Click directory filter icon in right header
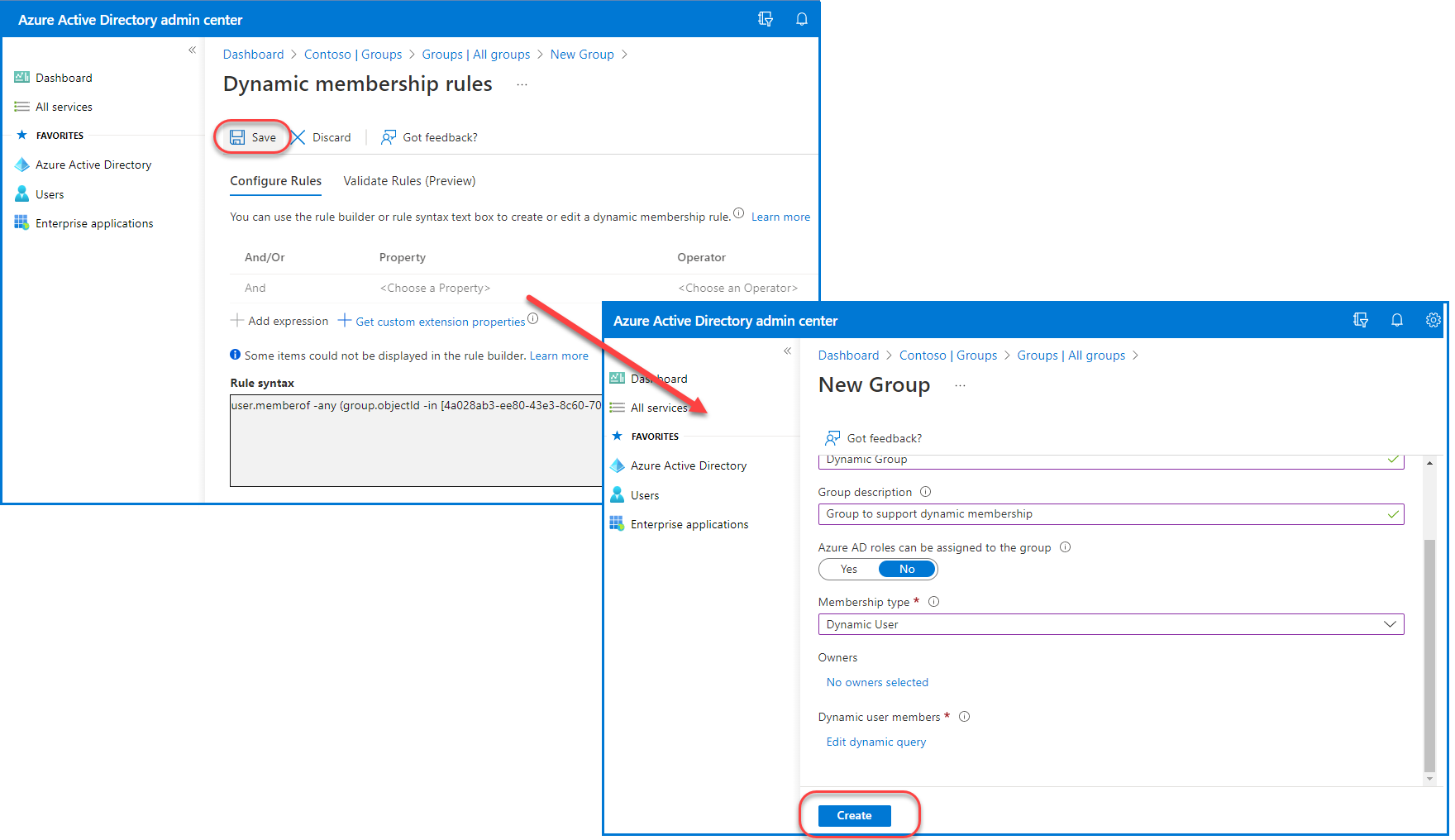 click(1360, 321)
